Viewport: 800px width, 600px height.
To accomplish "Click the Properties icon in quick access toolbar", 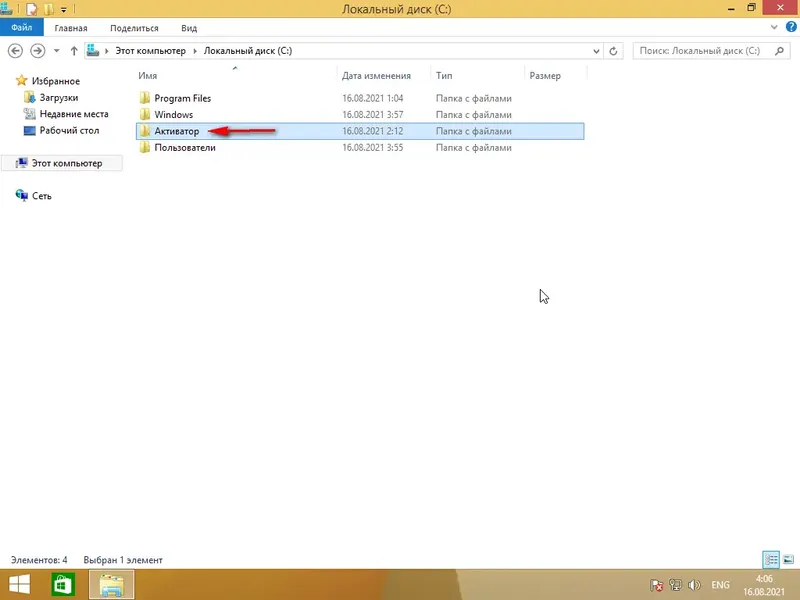I will click(x=32, y=9).
